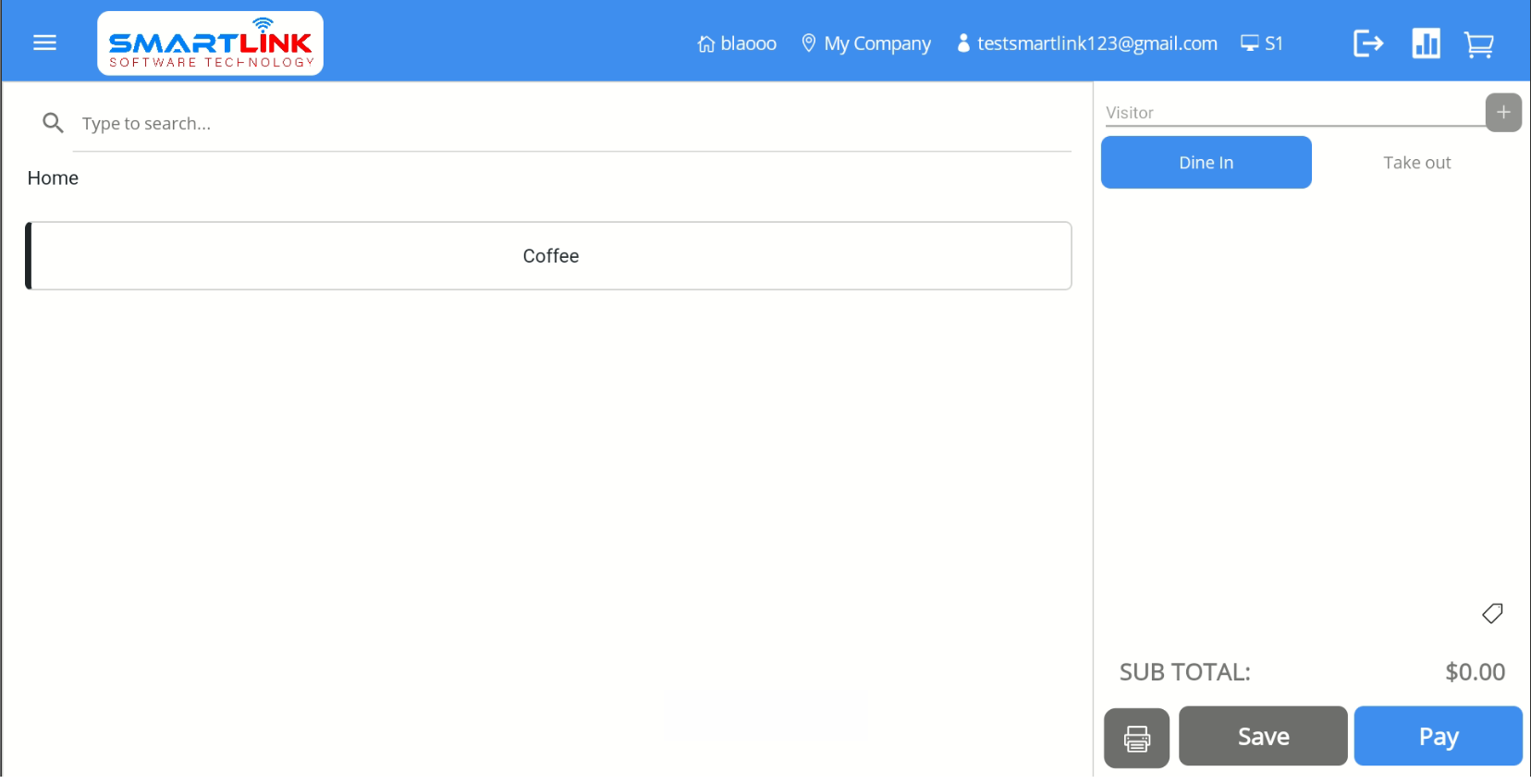Click the logout icon in header
The width and height of the screenshot is (1531, 784).
pyautogui.click(x=1367, y=43)
